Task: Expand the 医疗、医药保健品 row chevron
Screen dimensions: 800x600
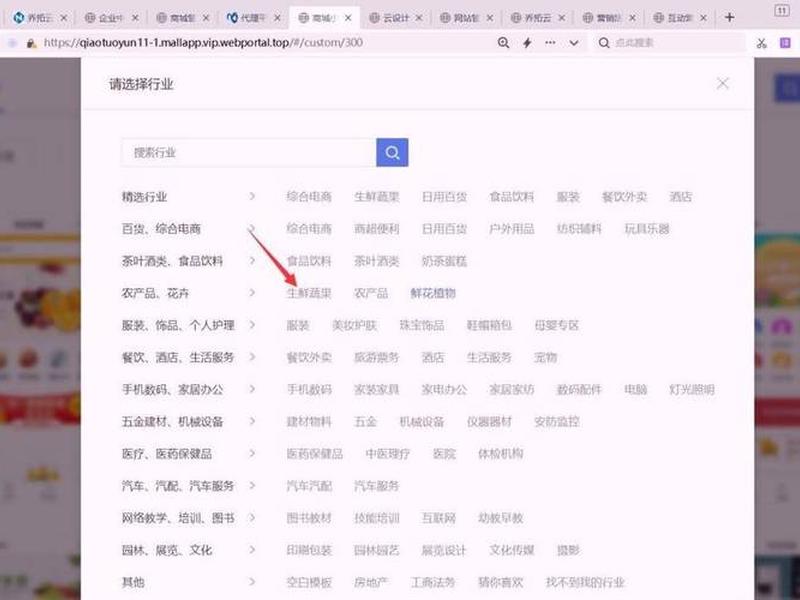Action: (x=252, y=454)
